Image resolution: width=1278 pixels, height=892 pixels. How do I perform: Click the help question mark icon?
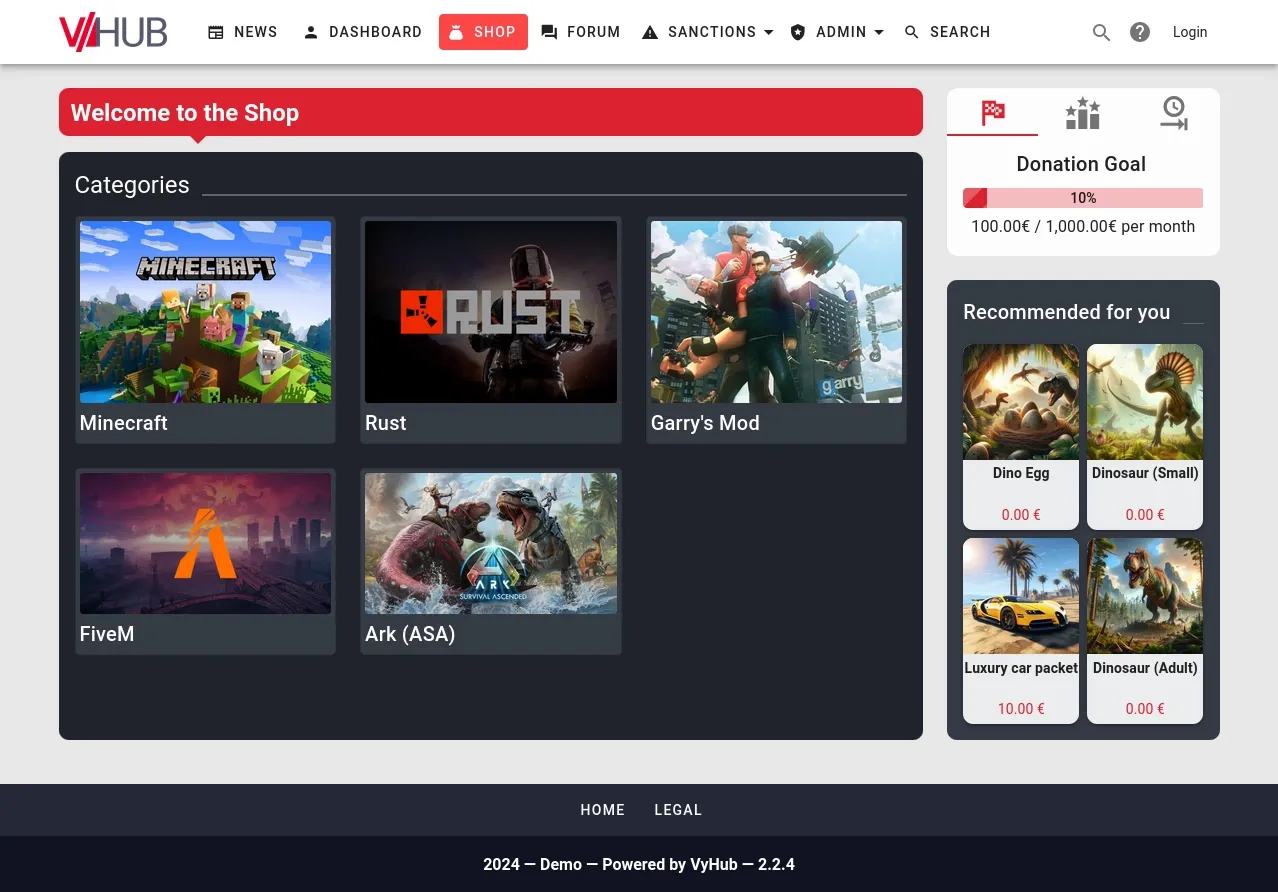(x=1140, y=32)
